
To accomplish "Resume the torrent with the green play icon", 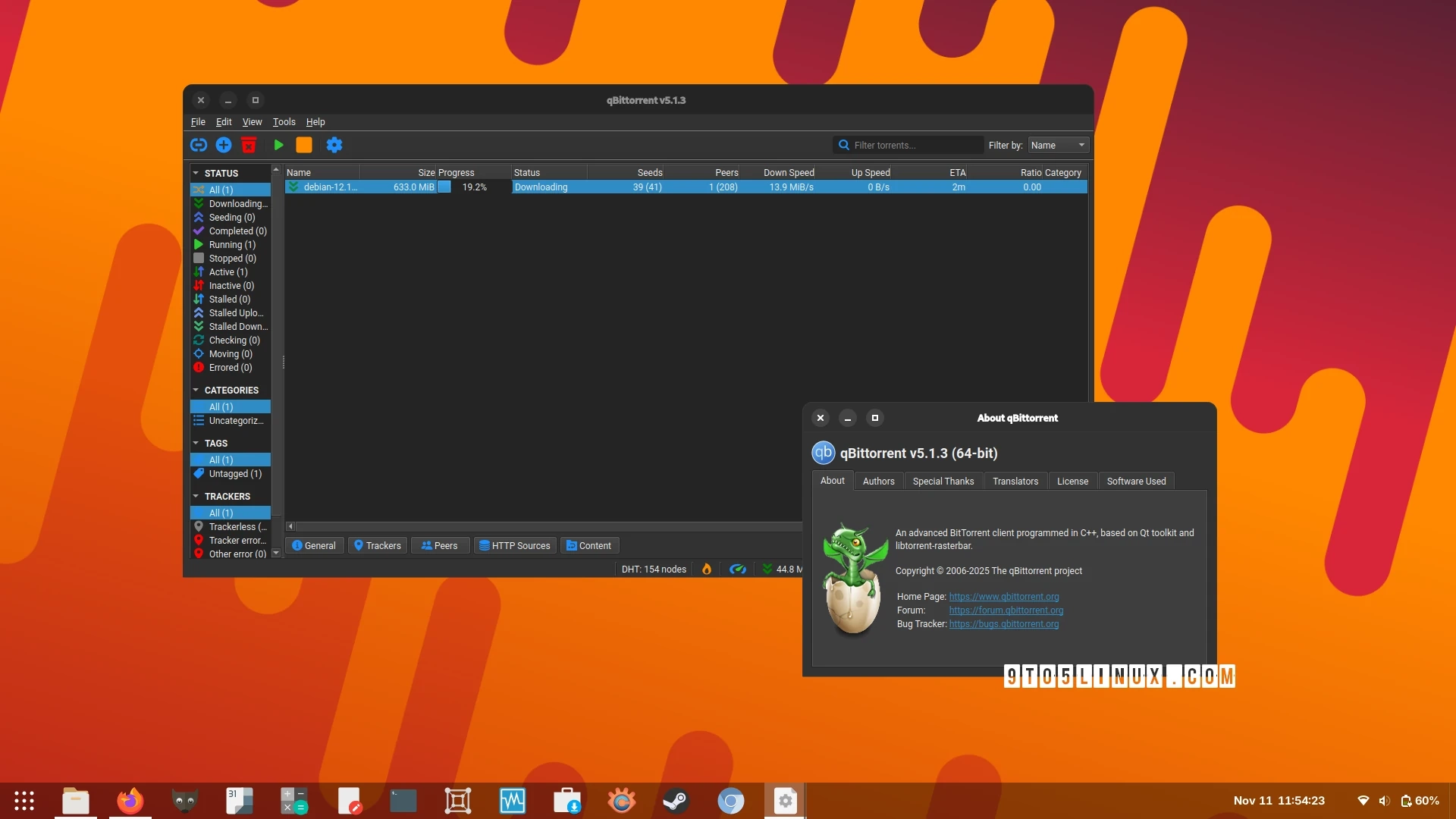I will point(278,145).
